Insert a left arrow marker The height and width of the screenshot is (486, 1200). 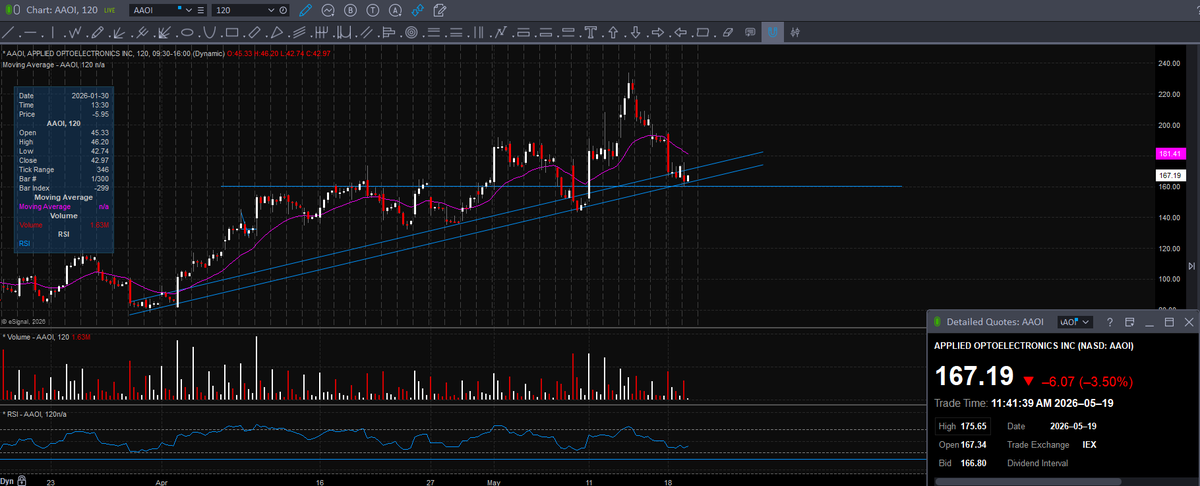pyautogui.click(x=680, y=33)
